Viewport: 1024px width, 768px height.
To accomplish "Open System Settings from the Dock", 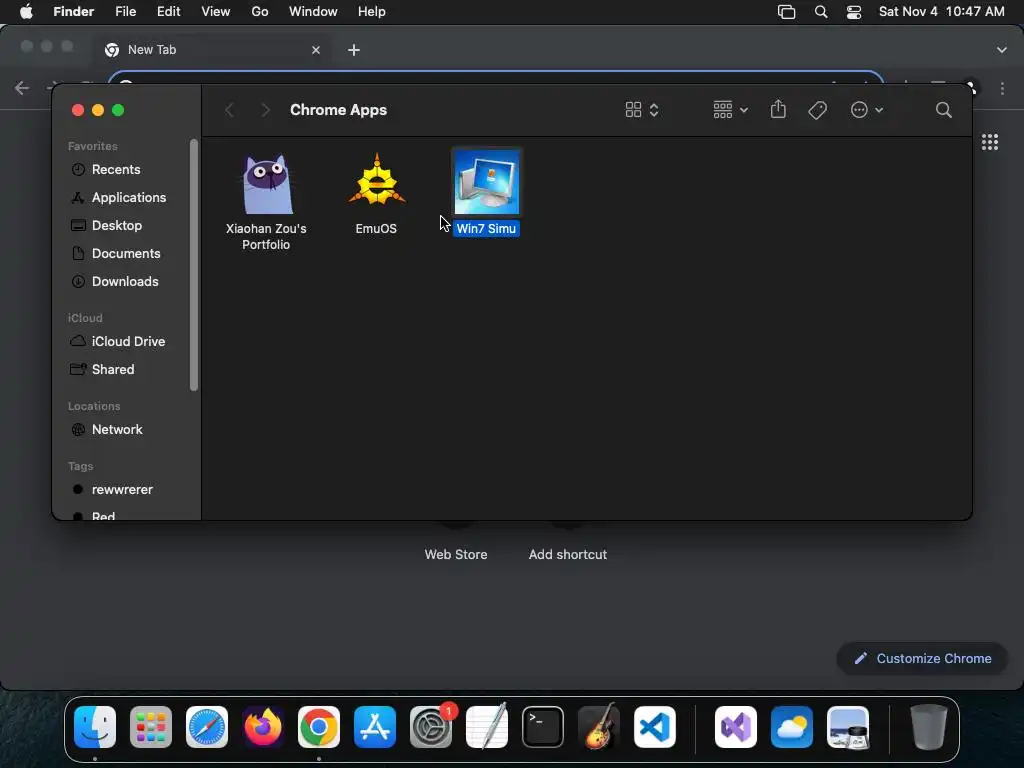I will [x=431, y=727].
